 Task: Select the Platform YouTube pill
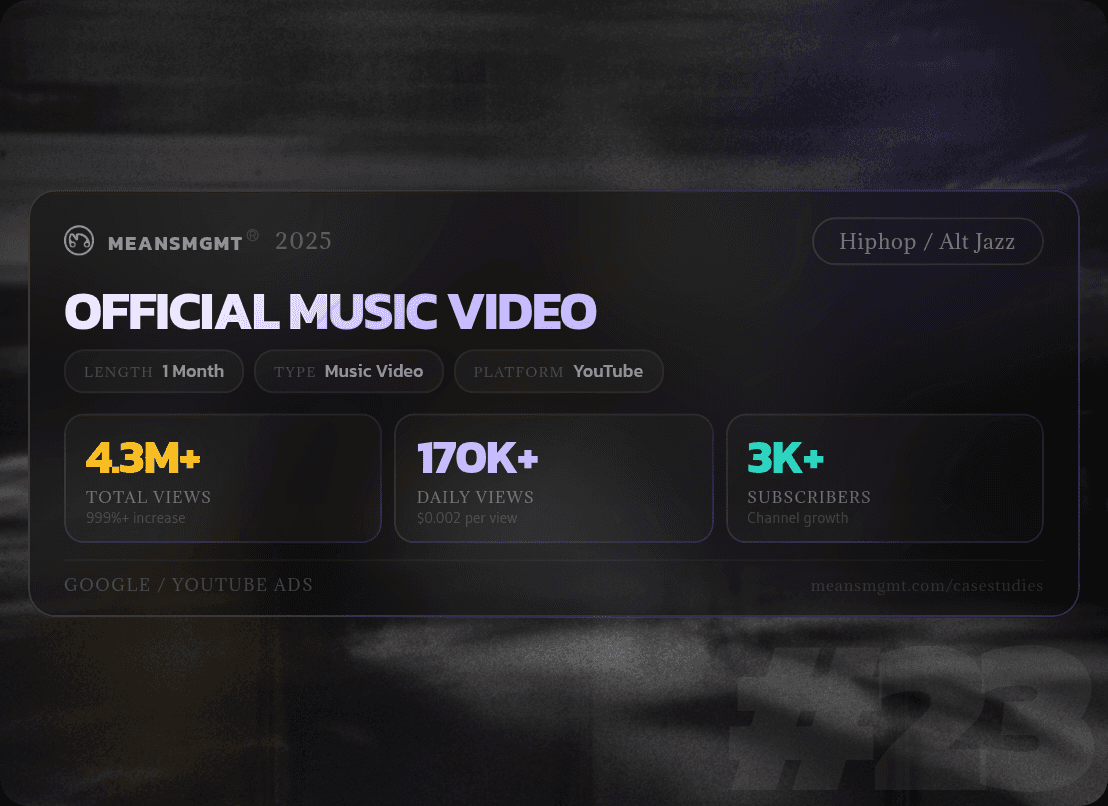pos(558,372)
